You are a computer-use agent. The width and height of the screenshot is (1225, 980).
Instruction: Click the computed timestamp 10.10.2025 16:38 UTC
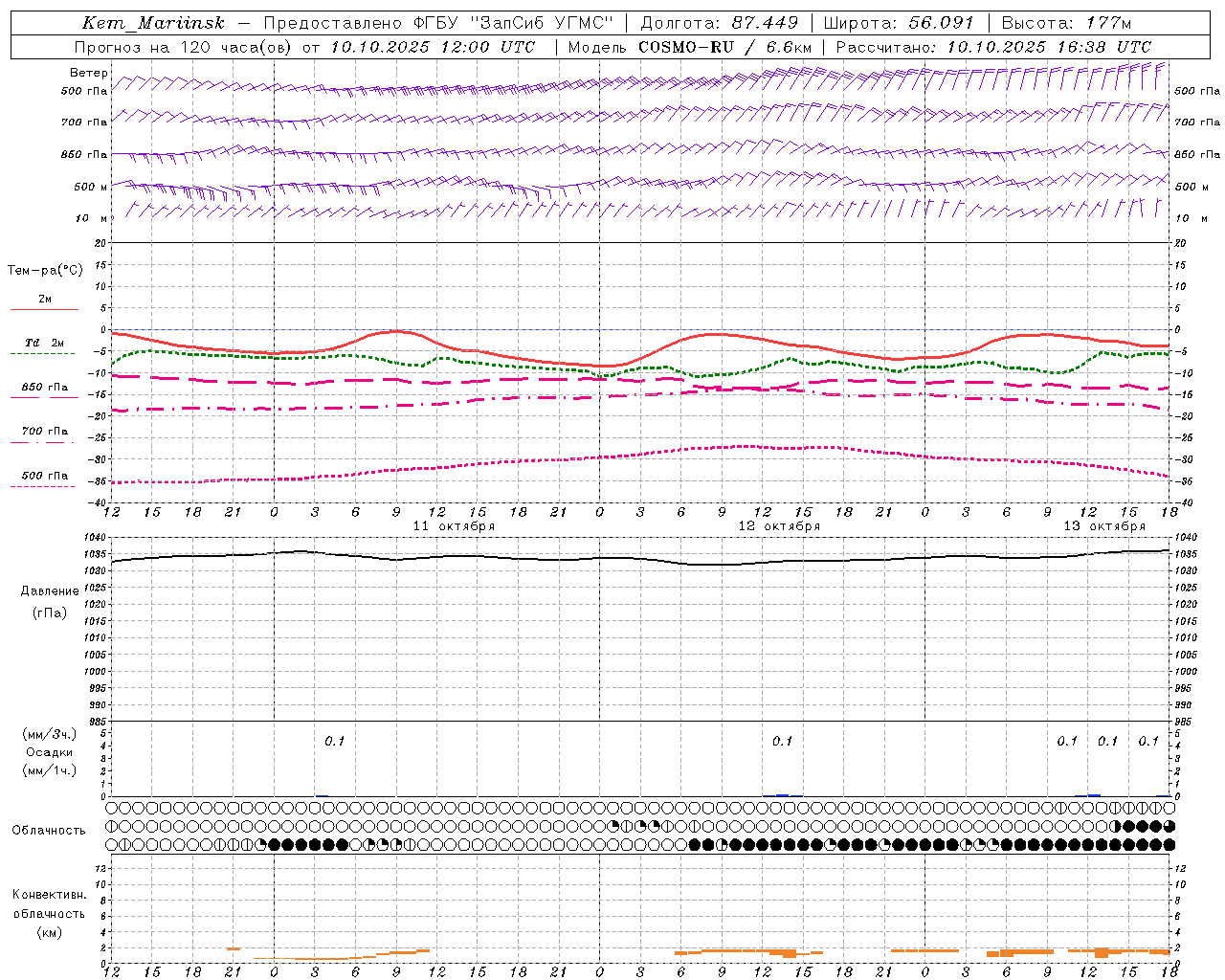point(1049,47)
